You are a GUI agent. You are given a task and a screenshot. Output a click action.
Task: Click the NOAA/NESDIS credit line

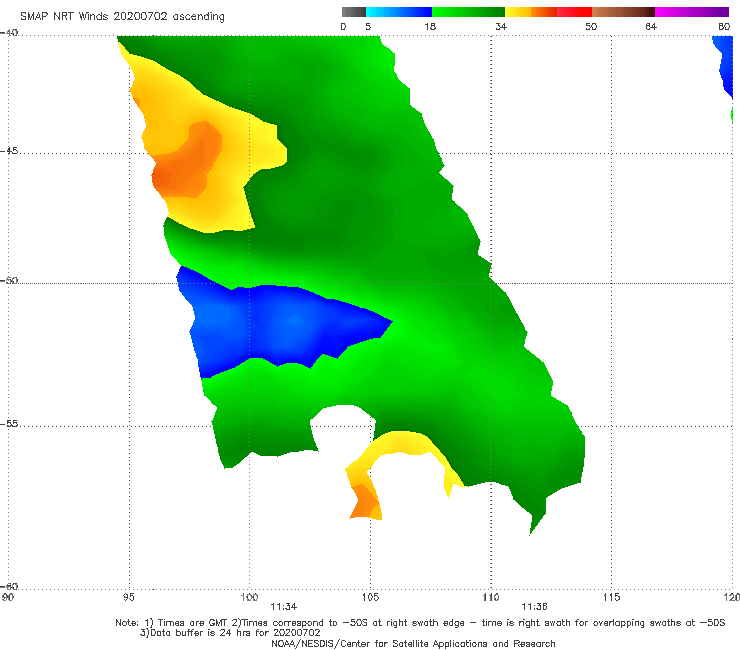click(413, 643)
